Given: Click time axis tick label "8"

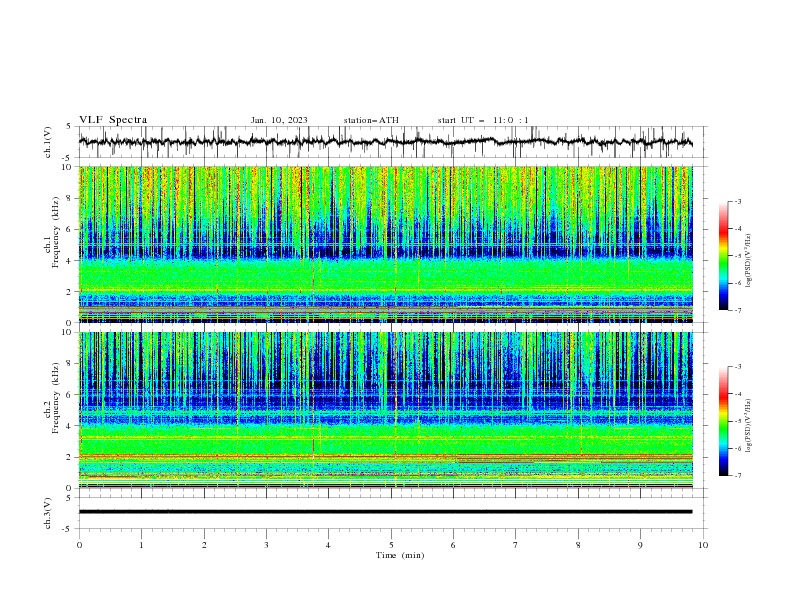Looking at the screenshot, I should click(578, 545).
